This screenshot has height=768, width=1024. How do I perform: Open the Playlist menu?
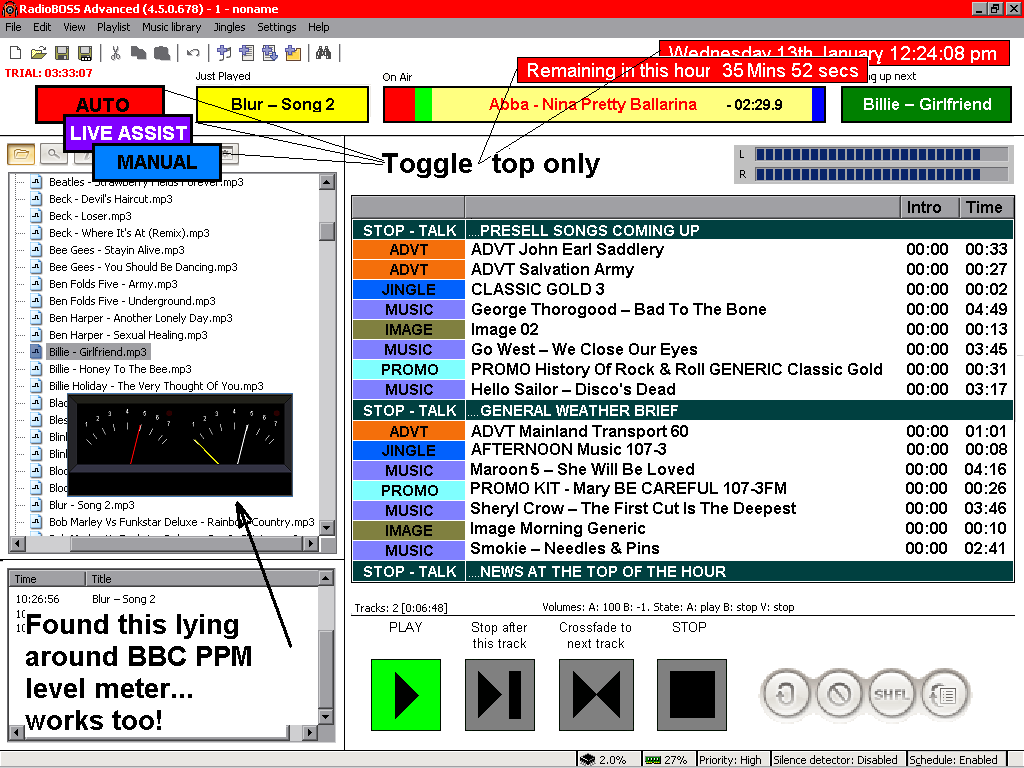pos(114,27)
